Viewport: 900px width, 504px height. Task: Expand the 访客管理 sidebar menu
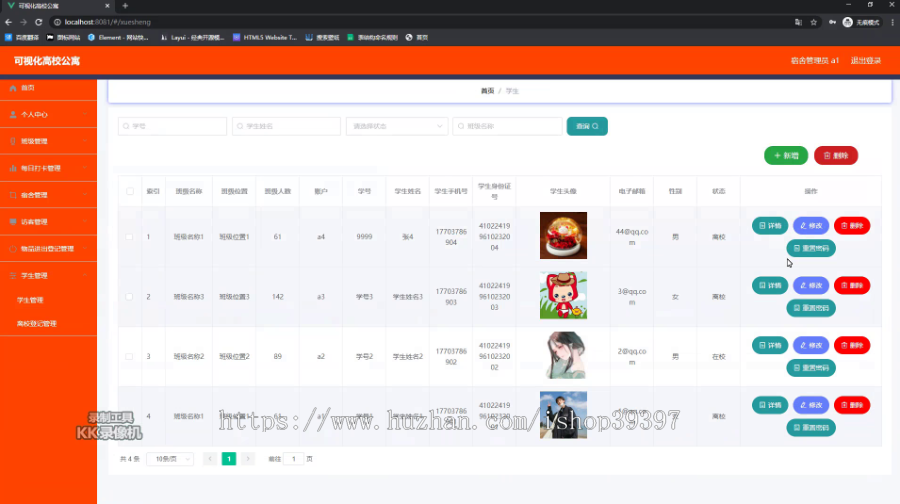click(x=48, y=222)
